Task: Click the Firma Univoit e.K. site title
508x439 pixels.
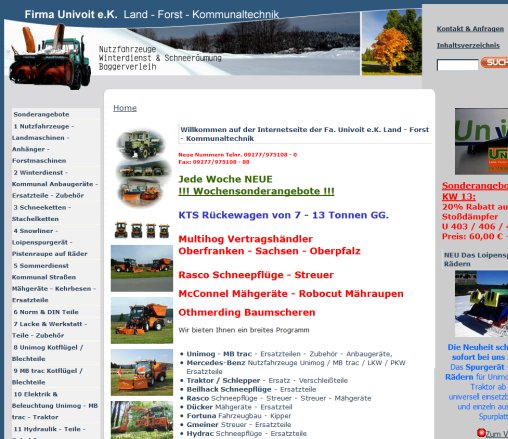Action: [x=71, y=14]
